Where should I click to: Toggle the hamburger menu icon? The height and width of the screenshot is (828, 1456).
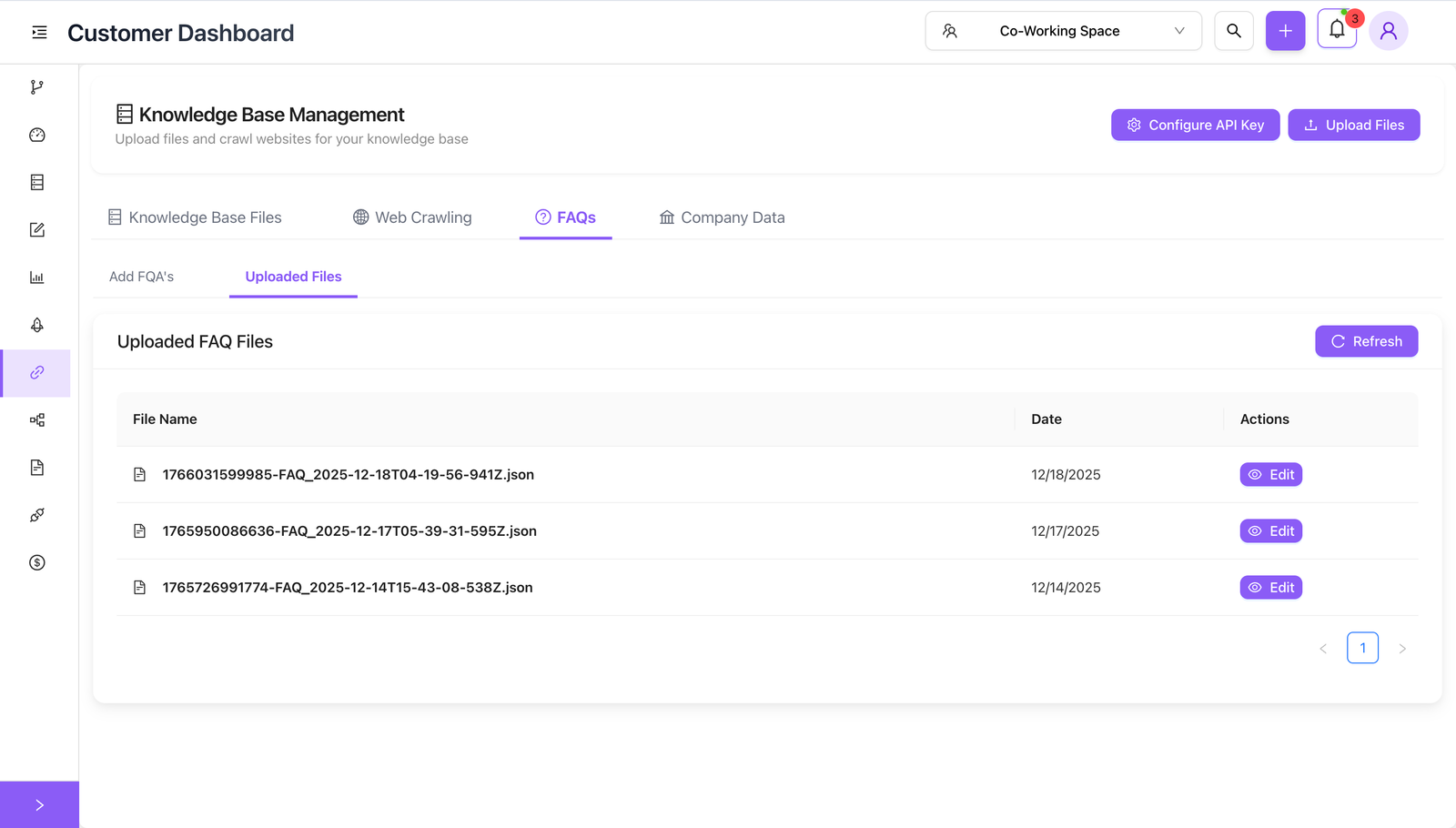point(39,33)
